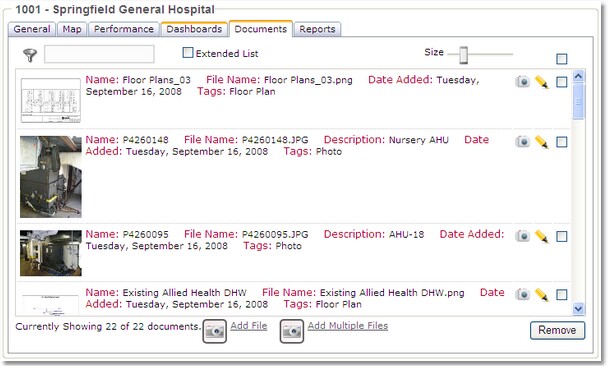Viewport: 608px width, 368px height.
Task: Click the Remove button
Action: [557, 330]
